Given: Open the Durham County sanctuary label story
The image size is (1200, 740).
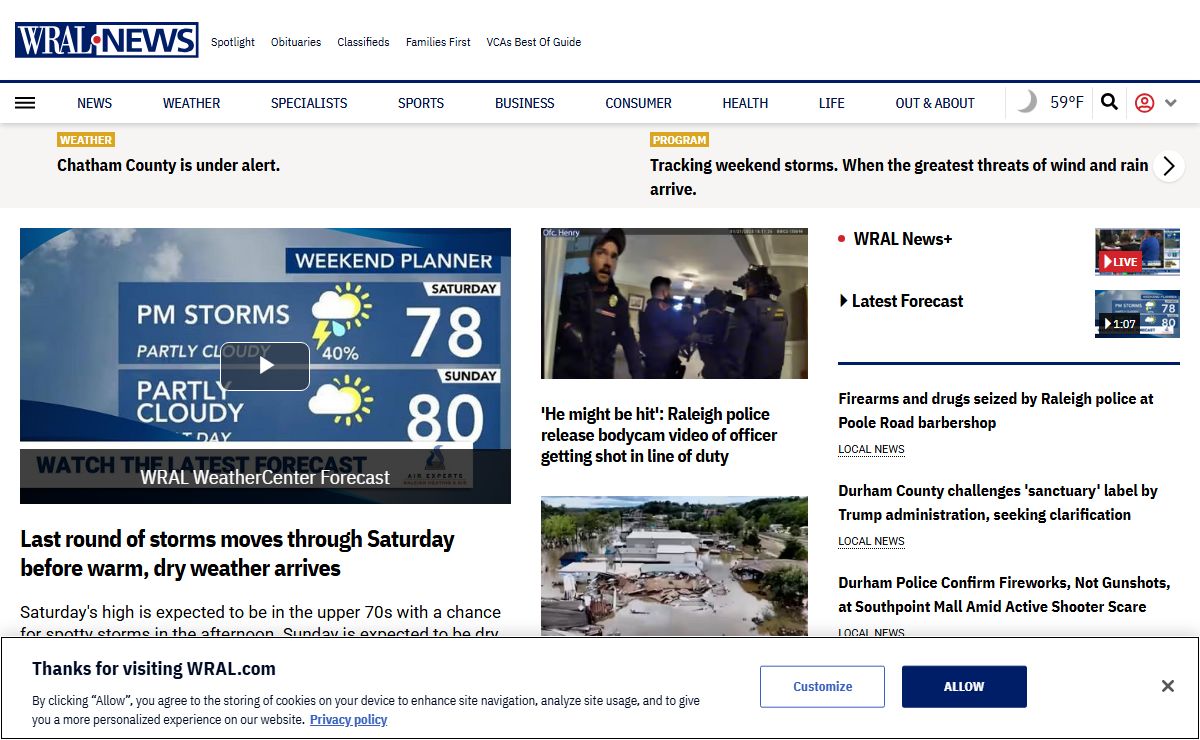Looking at the screenshot, I should (998, 503).
